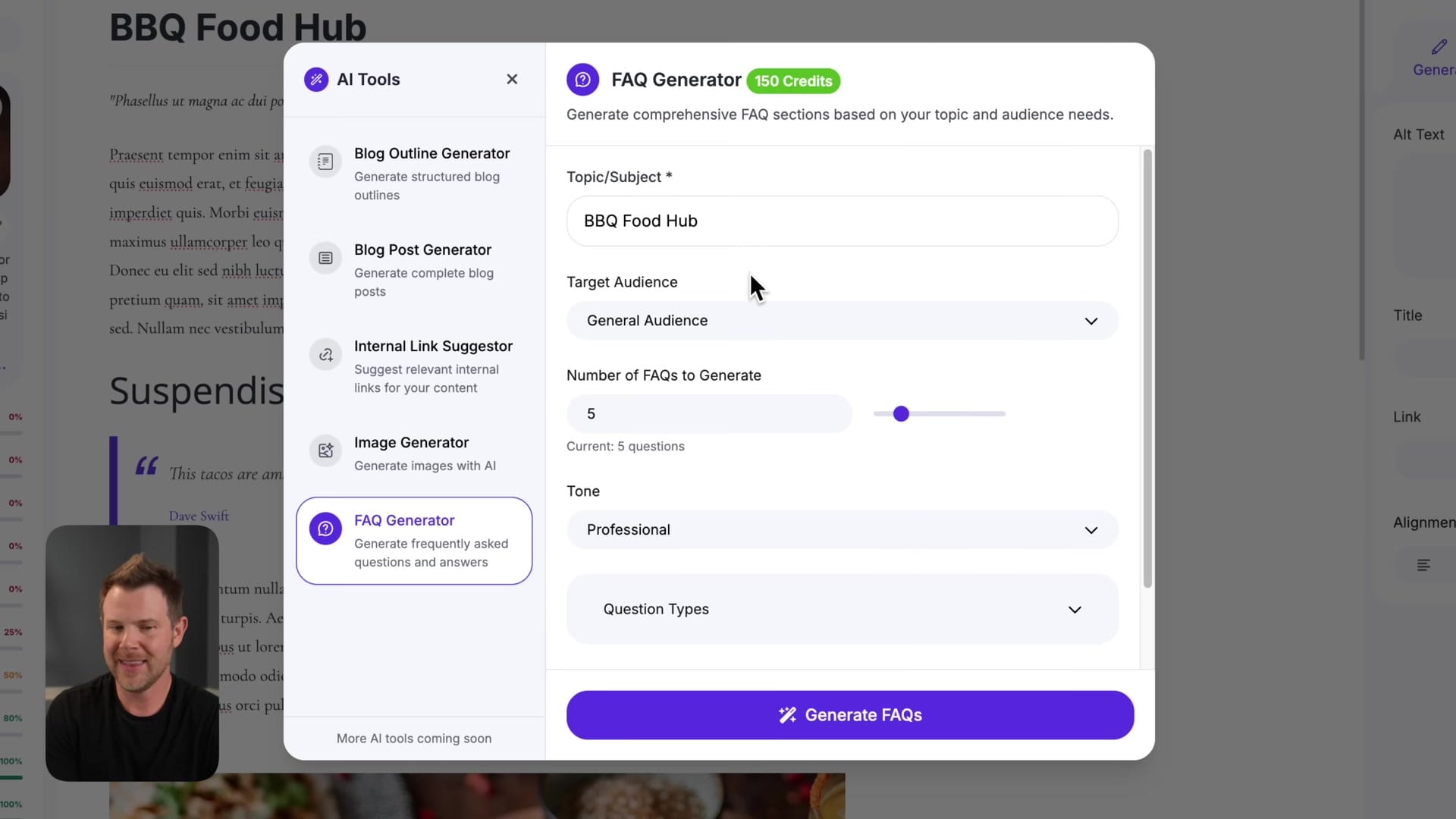The width and height of the screenshot is (1456, 819).
Task: Close the AI Tools panel
Action: point(512,80)
